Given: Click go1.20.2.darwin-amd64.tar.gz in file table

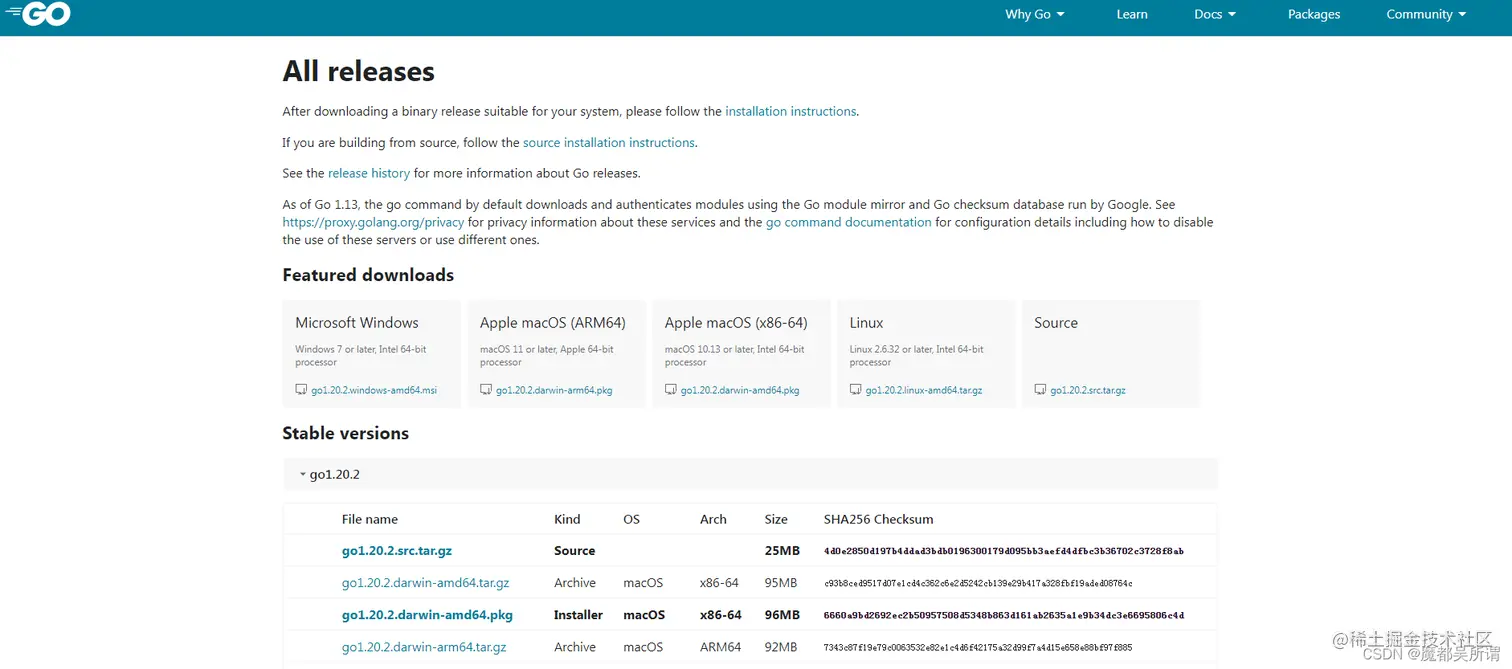Looking at the screenshot, I should 426,583.
